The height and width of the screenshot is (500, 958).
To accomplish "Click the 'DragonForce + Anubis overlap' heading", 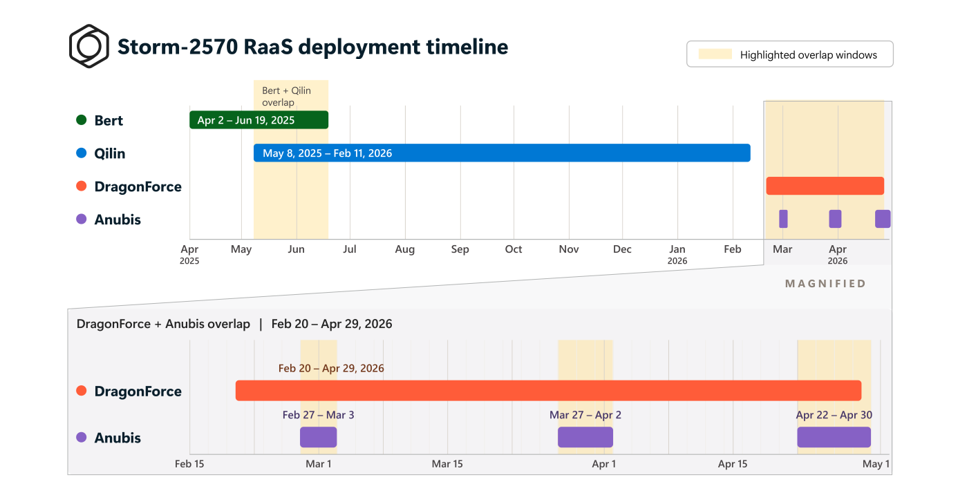I will (x=163, y=324).
